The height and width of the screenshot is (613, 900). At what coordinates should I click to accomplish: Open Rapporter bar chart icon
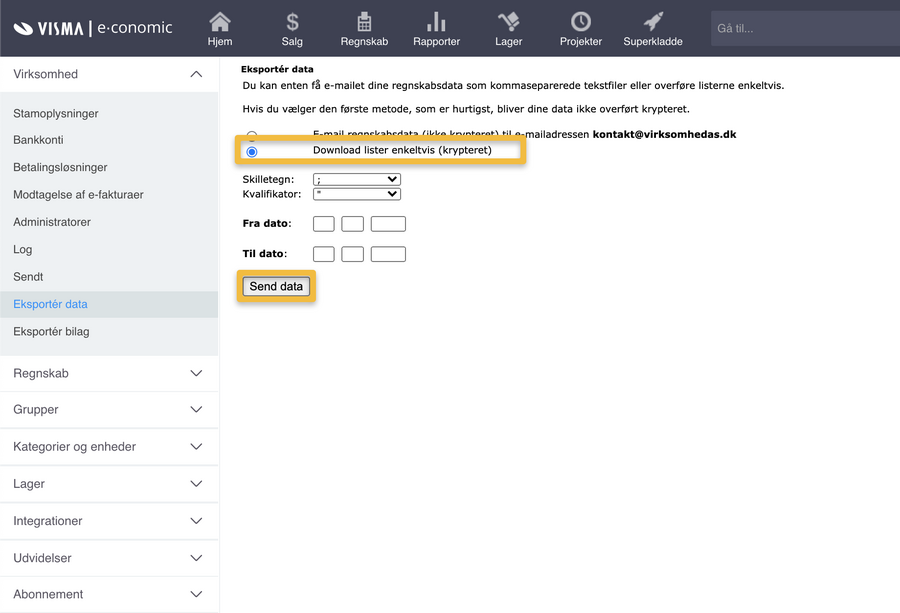point(436,22)
